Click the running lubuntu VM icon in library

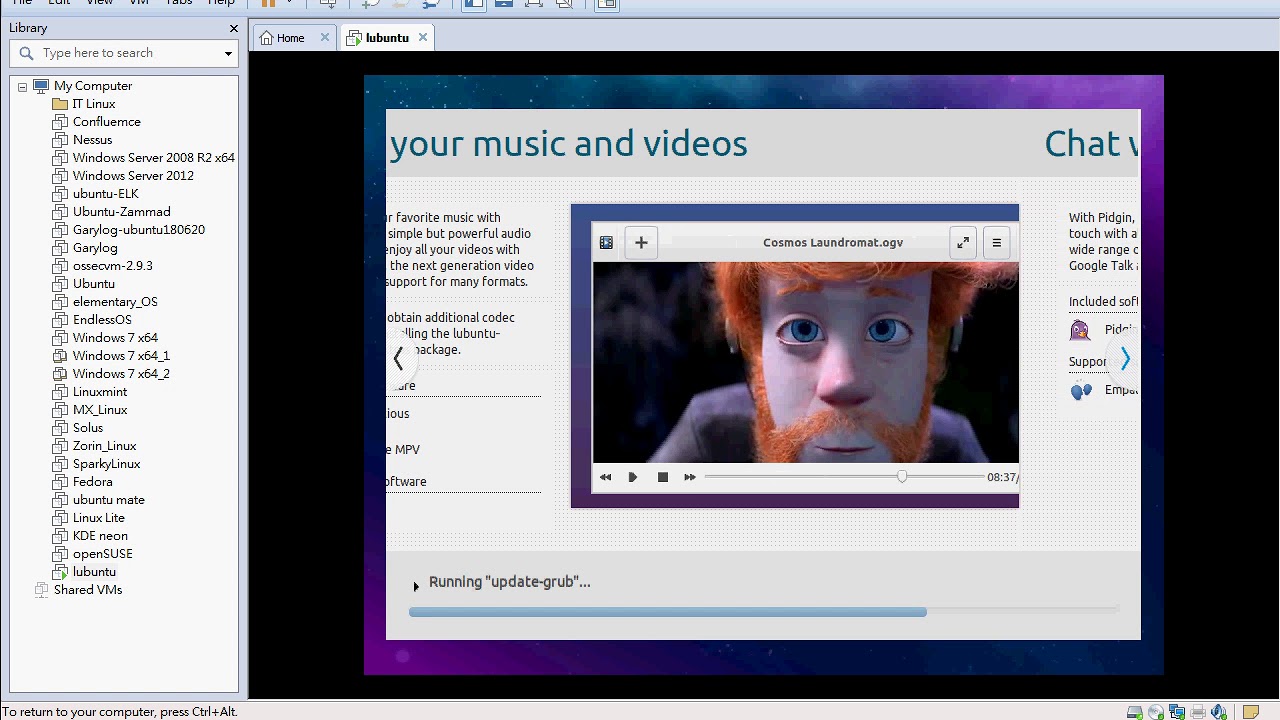[x=60, y=572]
